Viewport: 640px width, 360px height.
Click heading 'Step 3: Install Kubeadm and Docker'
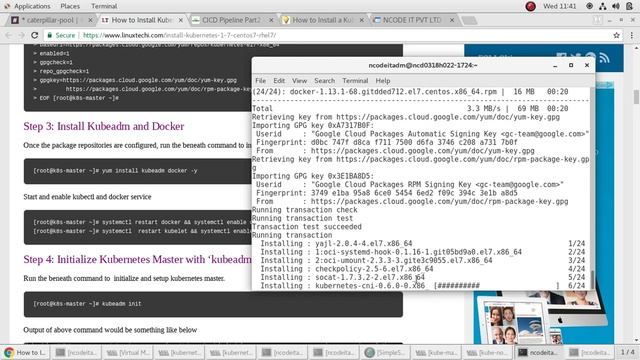[x=104, y=126]
